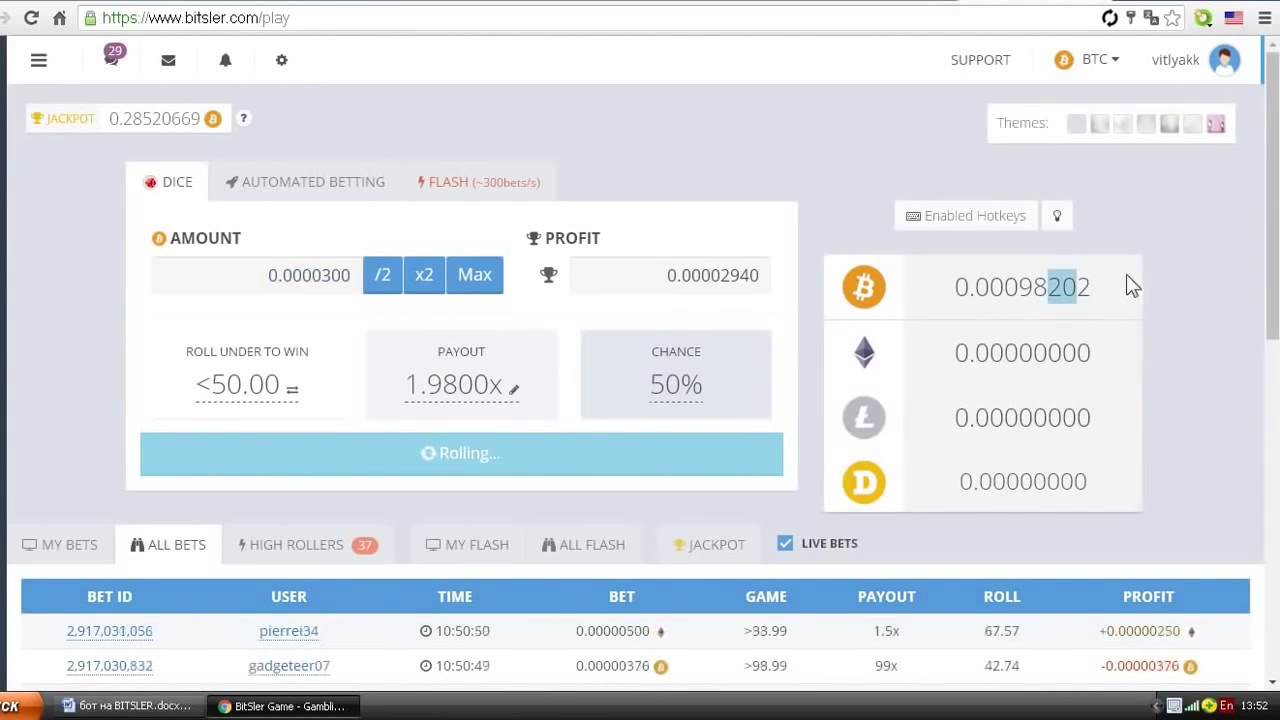Click the jackpot help question mark
Screen dimensions: 1280x720
tap(243, 118)
